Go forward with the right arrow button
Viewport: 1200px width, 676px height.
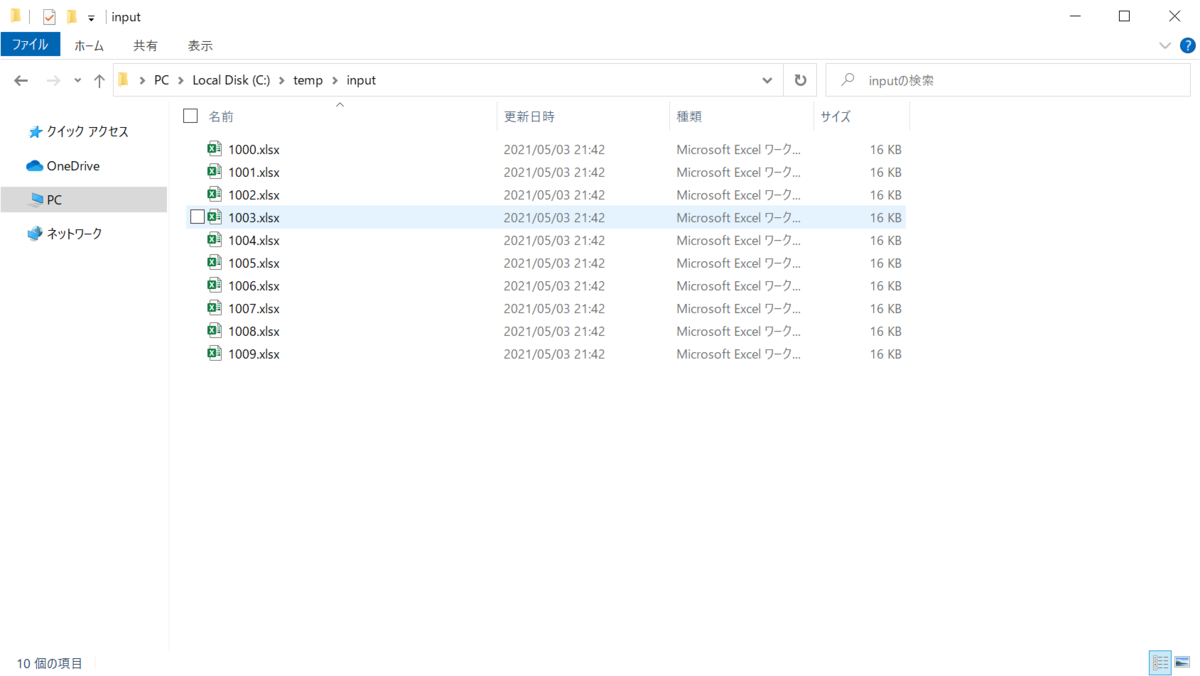pyautogui.click(x=53, y=80)
